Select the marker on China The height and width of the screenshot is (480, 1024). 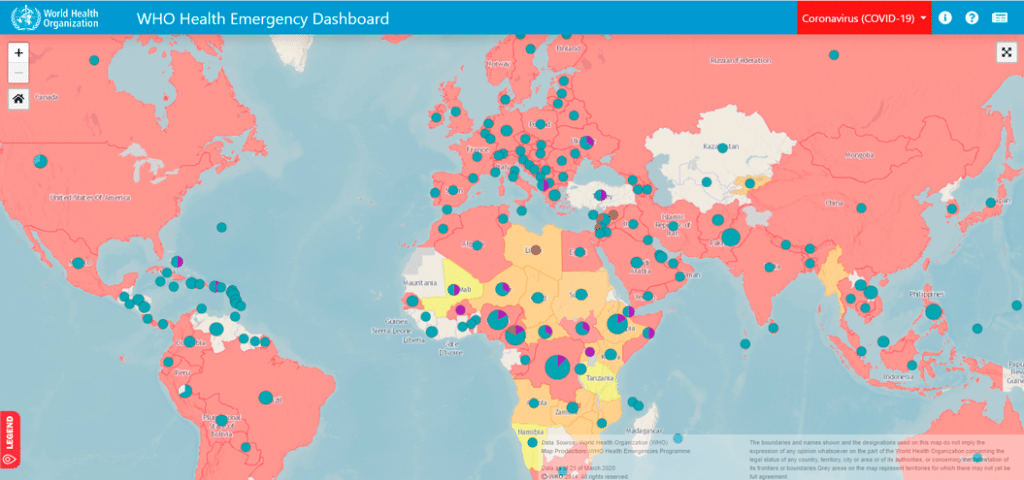861,208
